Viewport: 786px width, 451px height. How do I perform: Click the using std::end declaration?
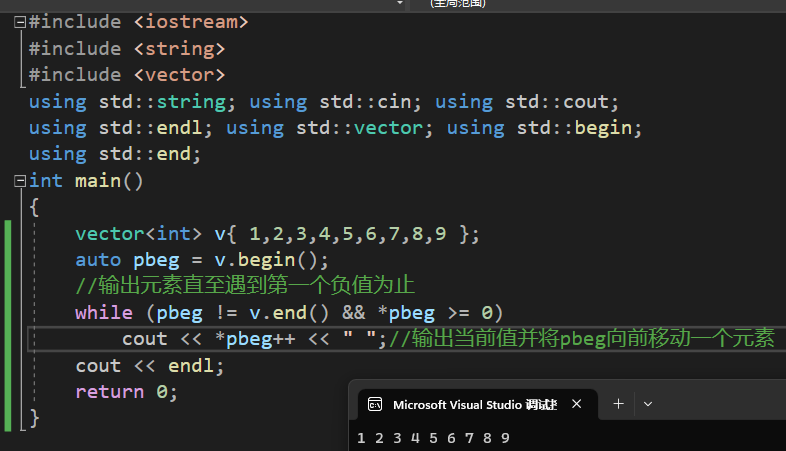click(x=115, y=154)
